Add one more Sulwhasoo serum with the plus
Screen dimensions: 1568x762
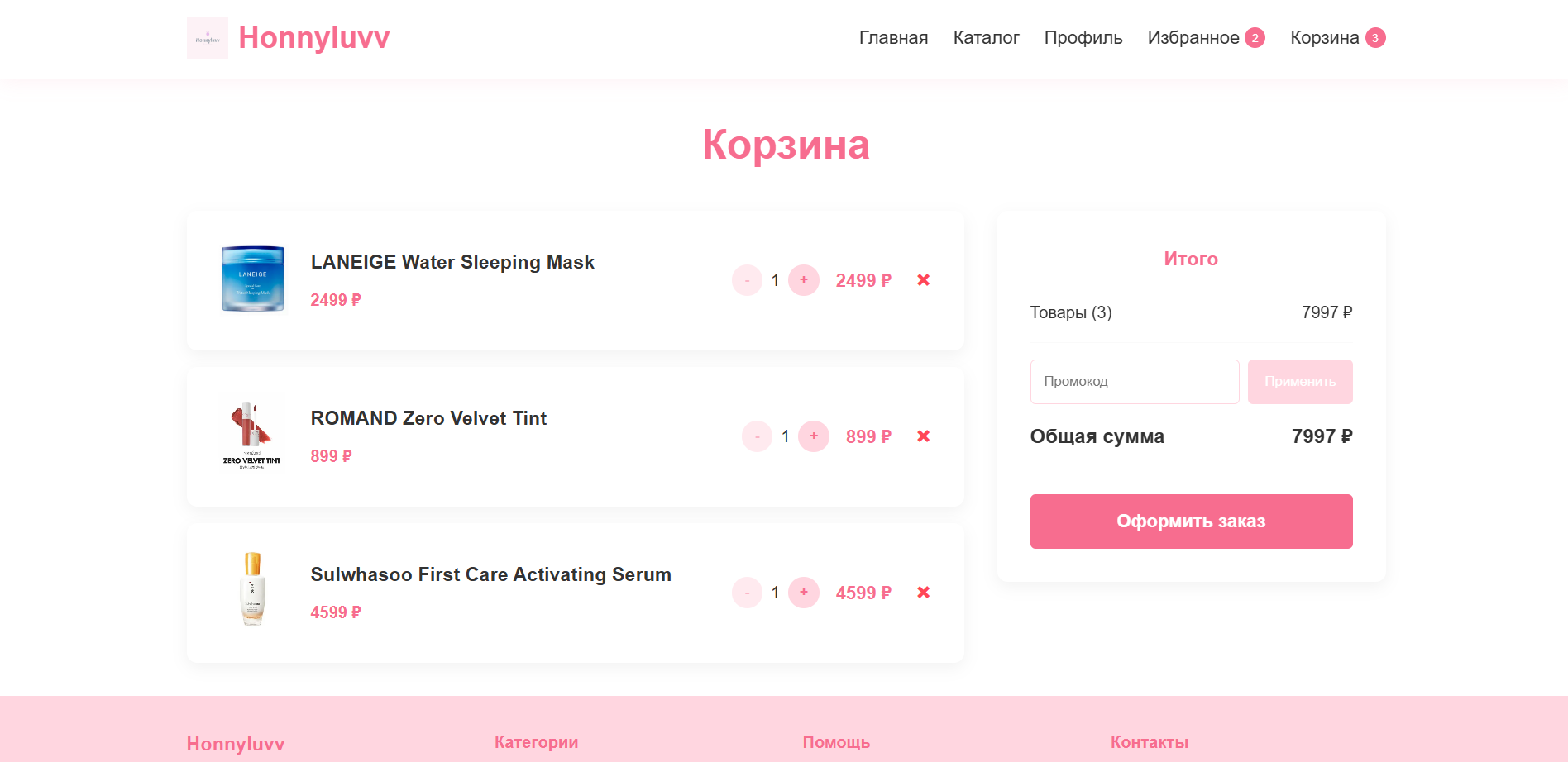[804, 593]
